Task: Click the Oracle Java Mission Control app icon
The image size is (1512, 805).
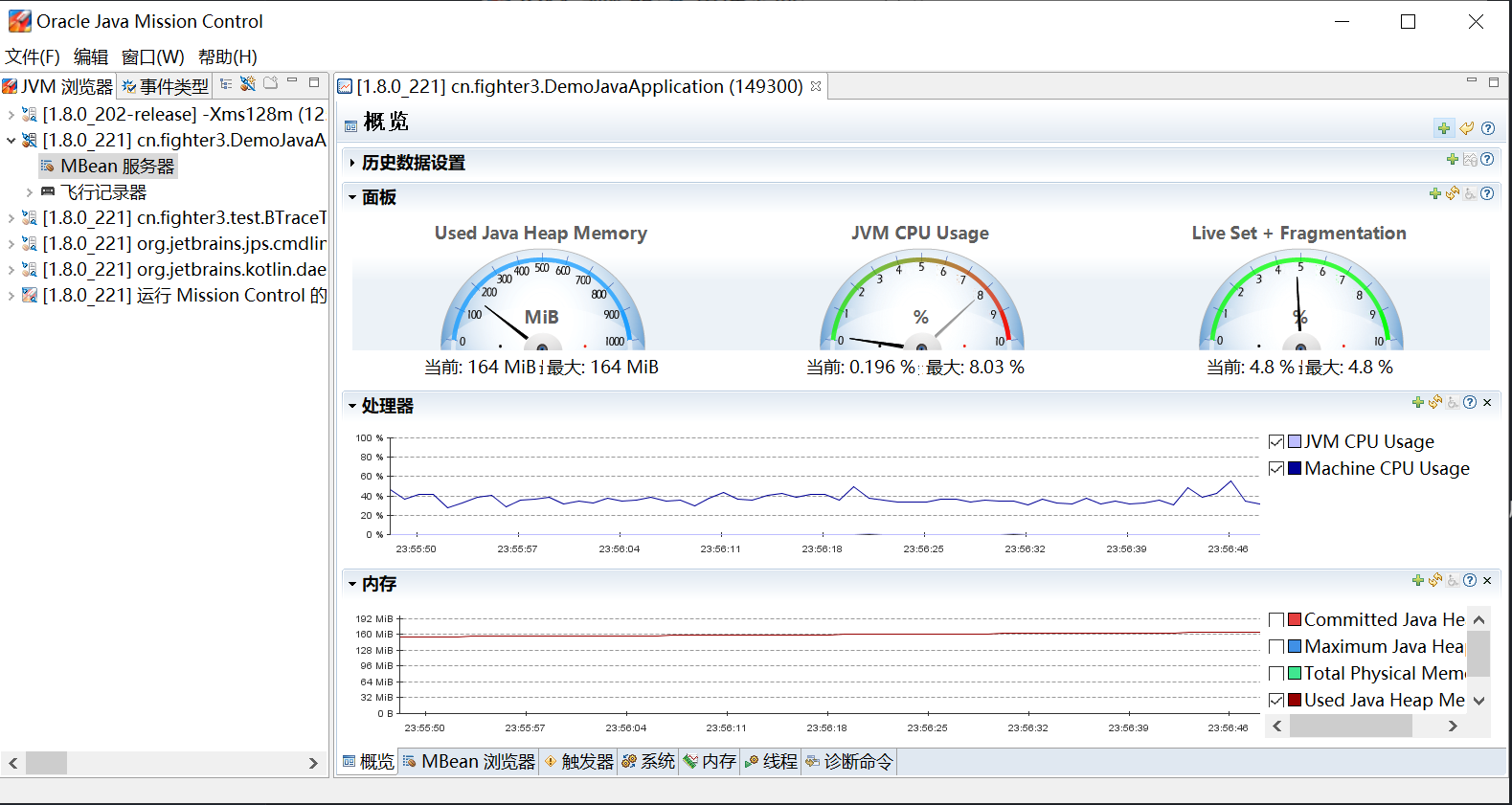Action: point(19,21)
